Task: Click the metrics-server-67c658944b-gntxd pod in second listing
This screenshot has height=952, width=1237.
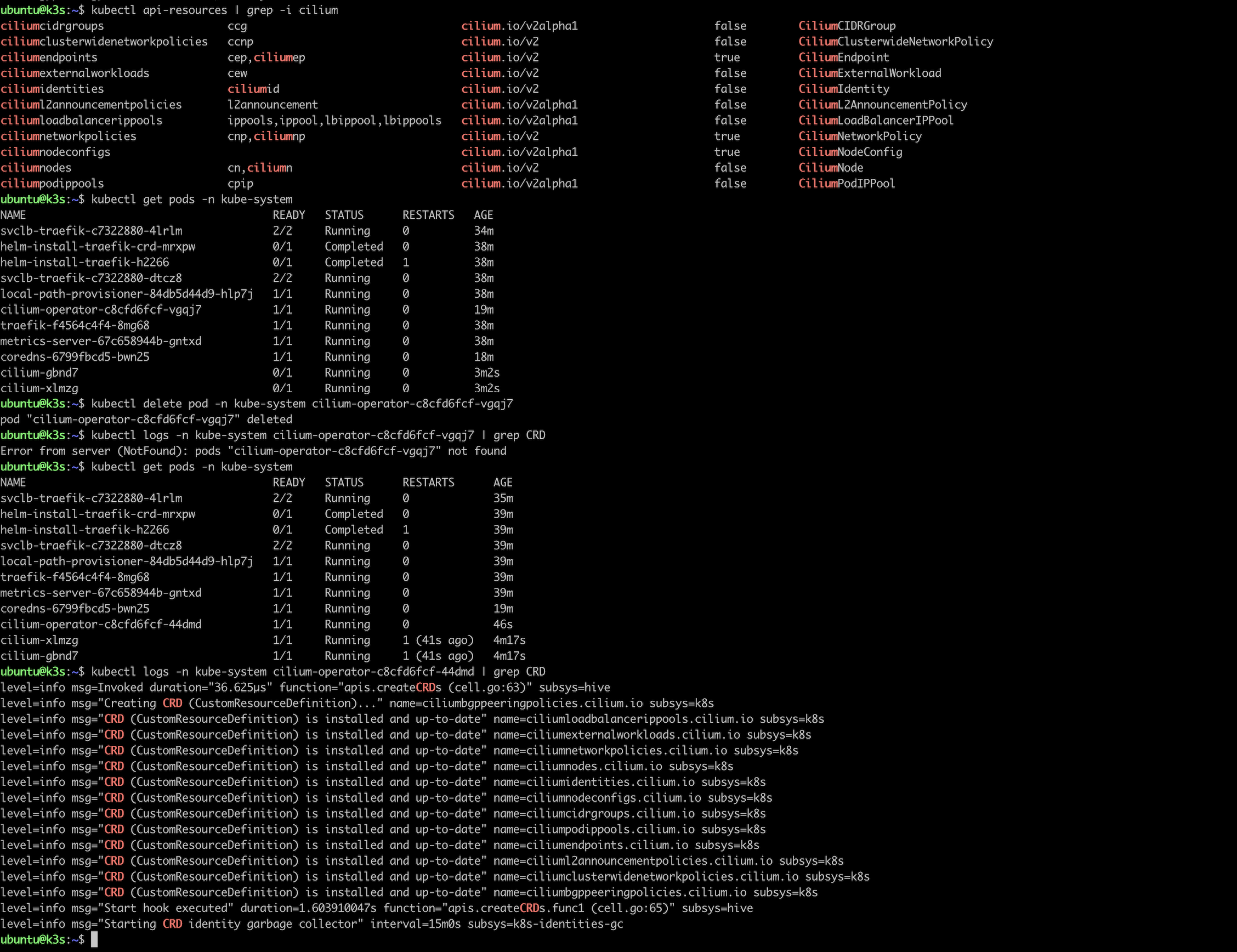Action: [x=101, y=593]
